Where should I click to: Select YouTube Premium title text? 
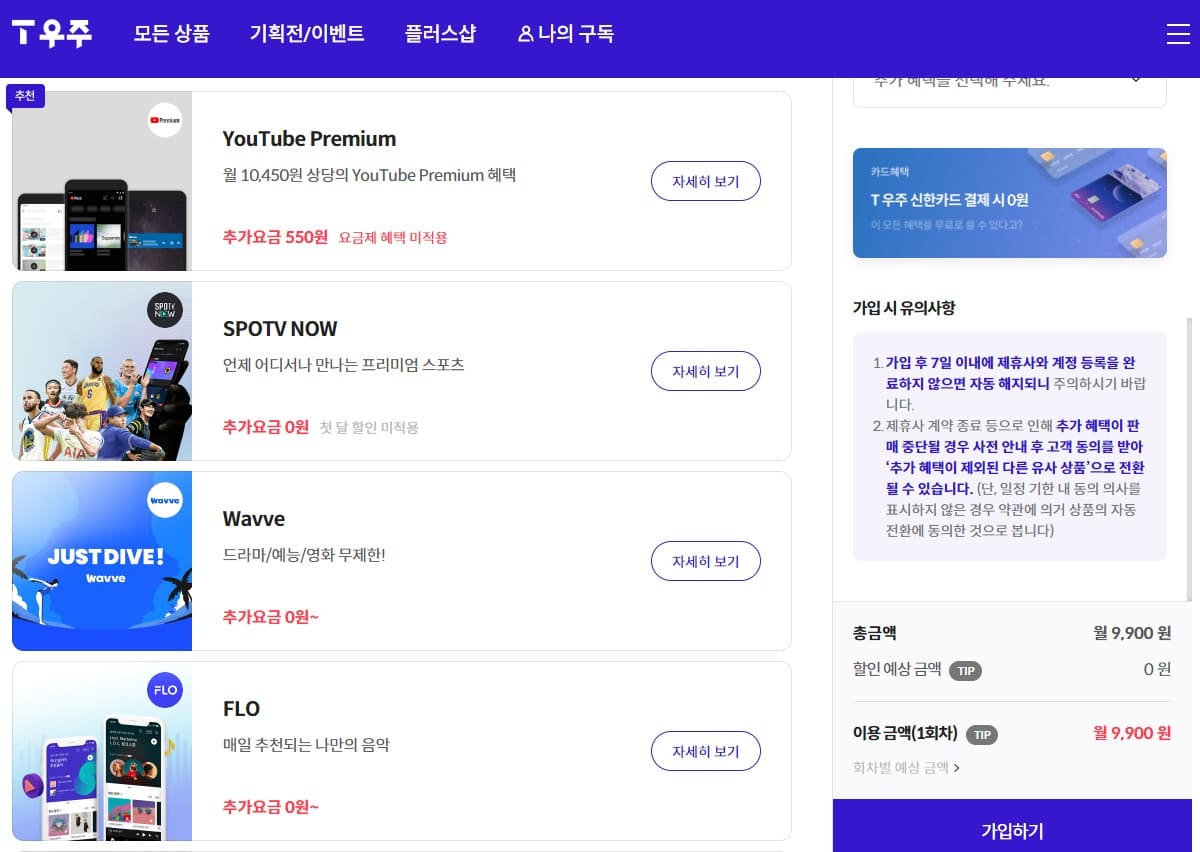(309, 139)
